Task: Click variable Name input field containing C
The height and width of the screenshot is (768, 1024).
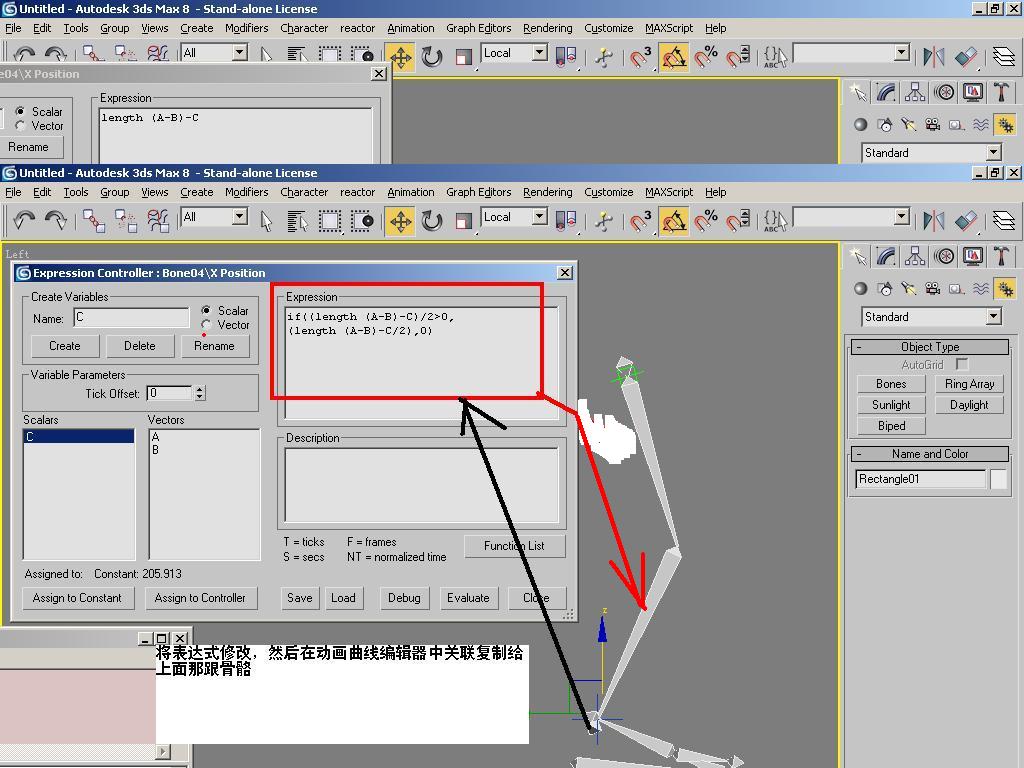Action: [131, 318]
